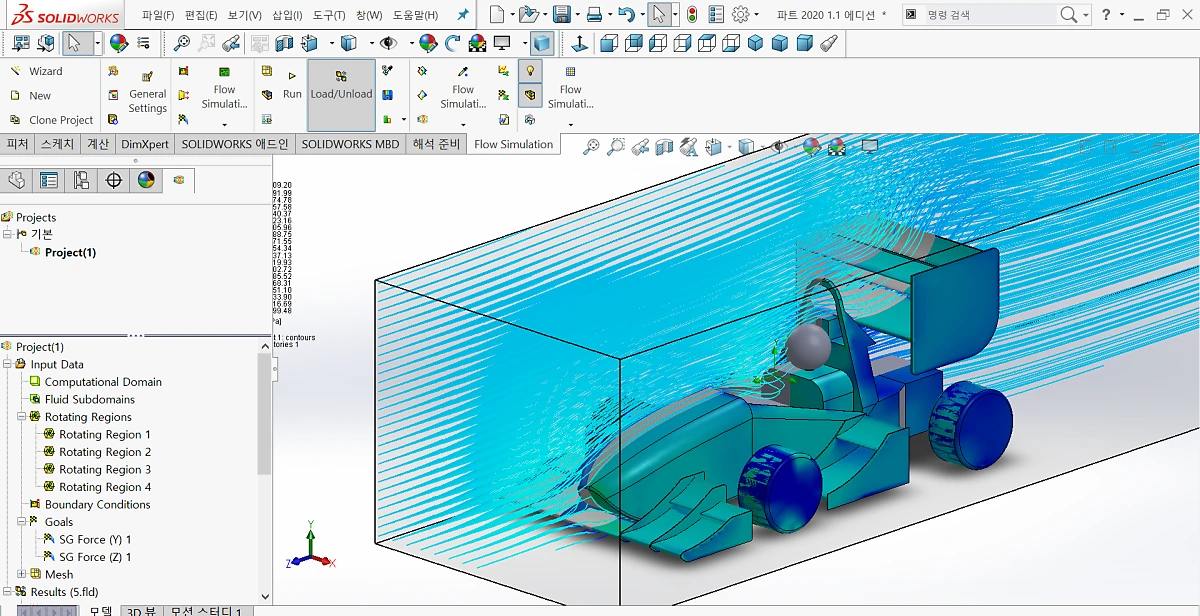This screenshot has width=1200, height=616.
Task: Open the search options dropdown arrow beside magnifier
Action: click(1086, 15)
